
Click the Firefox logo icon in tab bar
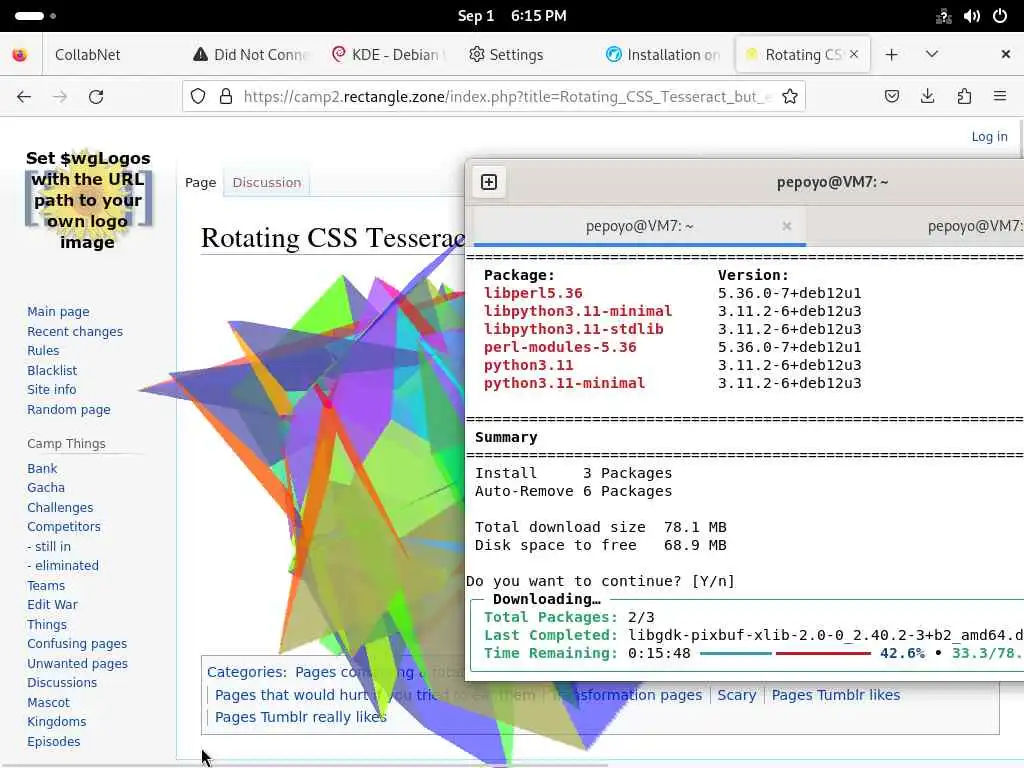pyautogui.click(x=20, y=55)
